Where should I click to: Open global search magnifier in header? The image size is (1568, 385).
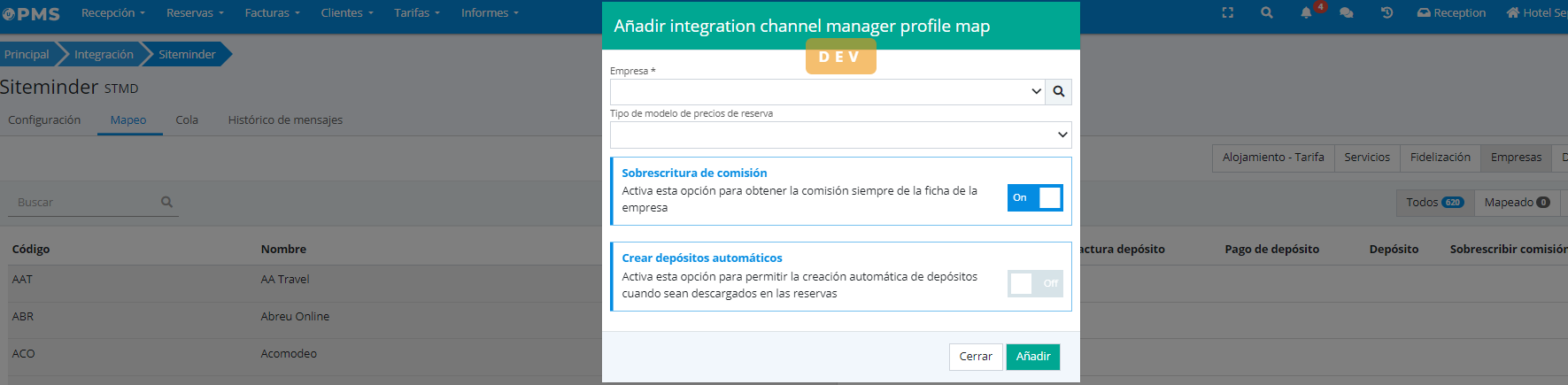1267,13
